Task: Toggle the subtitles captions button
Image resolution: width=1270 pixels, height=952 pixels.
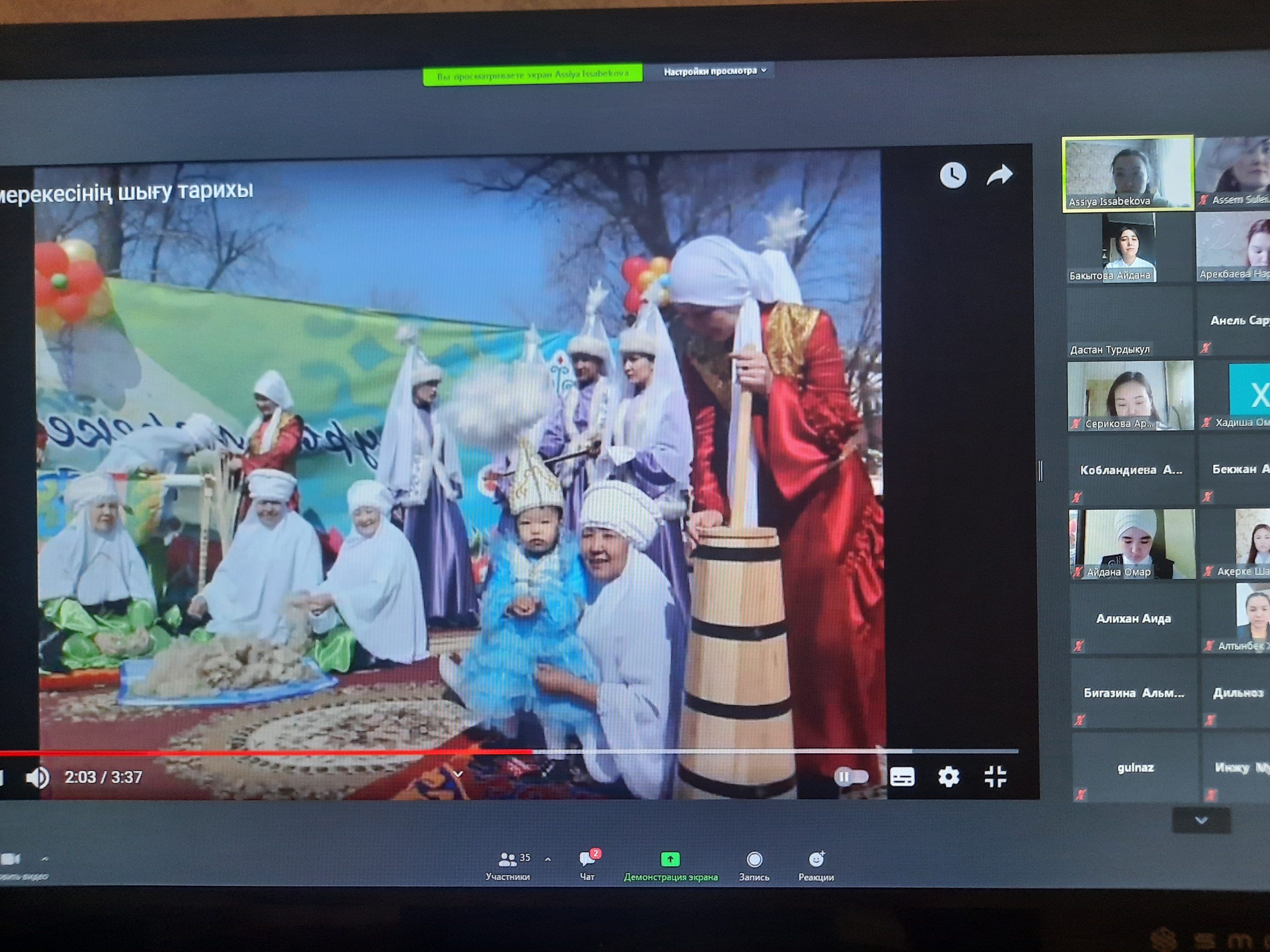Action: [902, 777]
